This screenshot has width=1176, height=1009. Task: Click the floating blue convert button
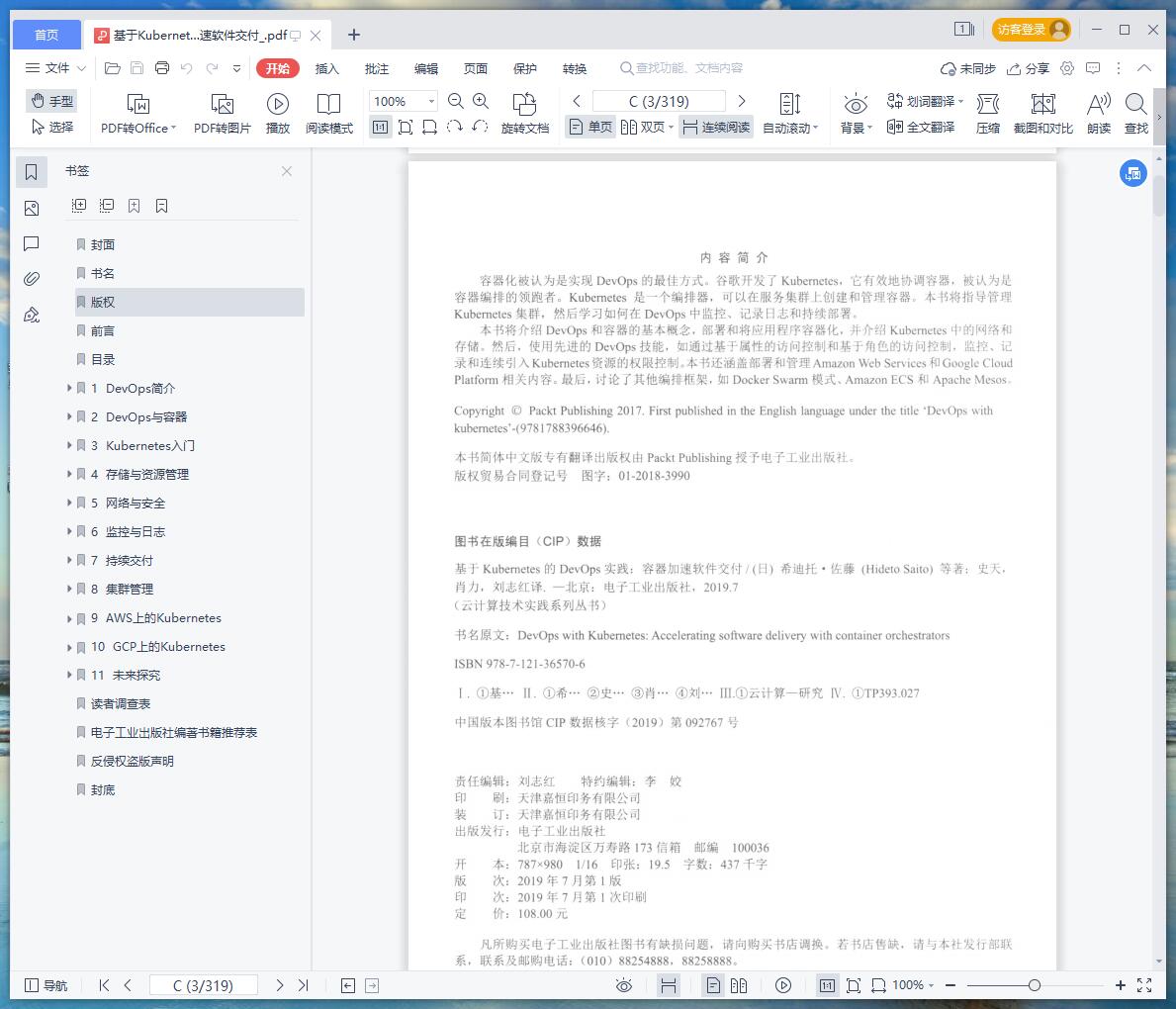1133,173
